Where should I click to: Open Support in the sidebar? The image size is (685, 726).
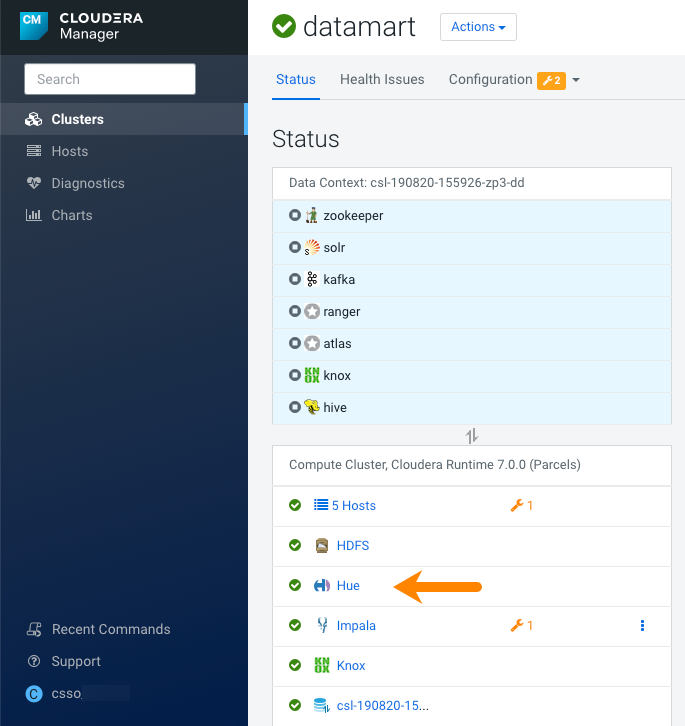click(76, 661)
